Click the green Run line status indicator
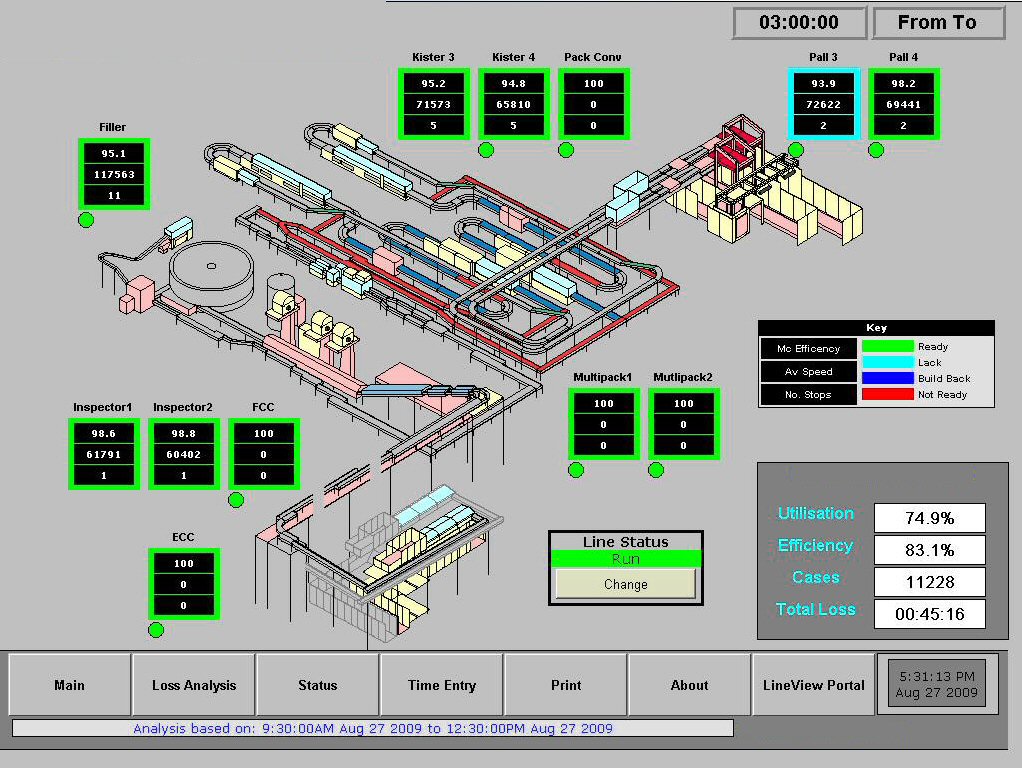 [x=626, y=559]
